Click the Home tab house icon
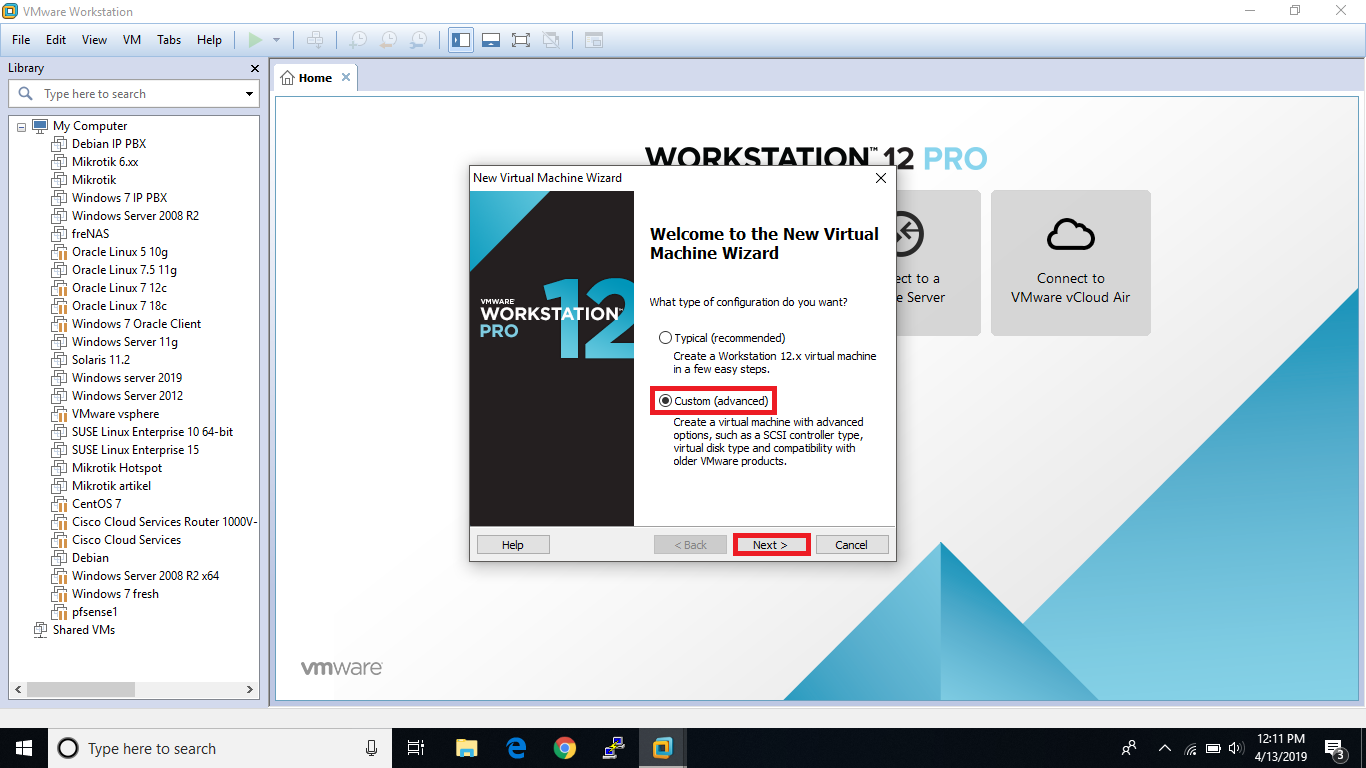The width and height of the screenshot is (1366, 768). 287,77
